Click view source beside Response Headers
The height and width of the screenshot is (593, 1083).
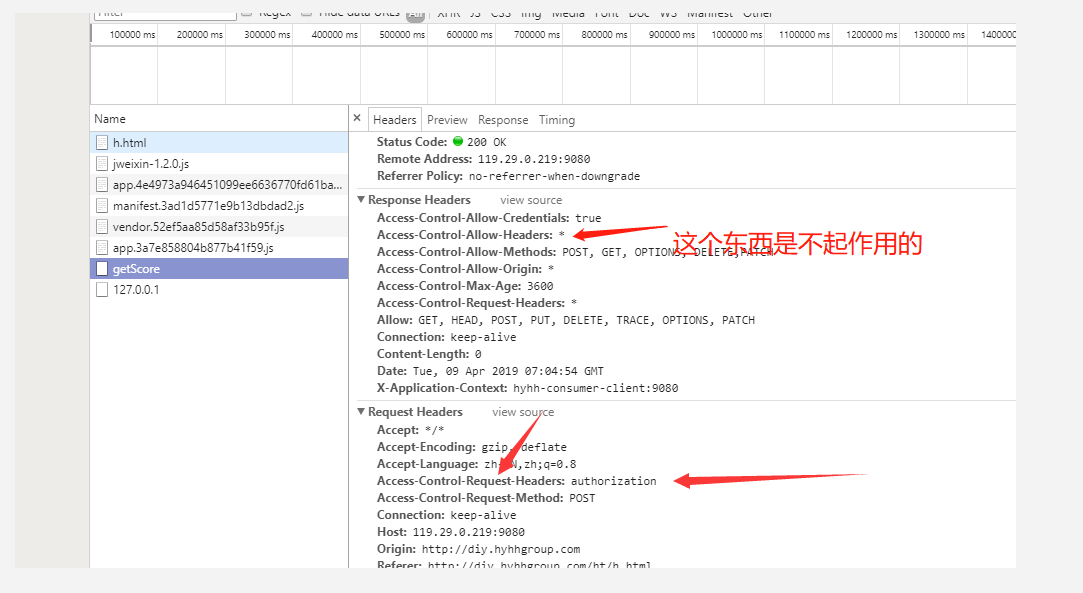click(x=531, y=200)
